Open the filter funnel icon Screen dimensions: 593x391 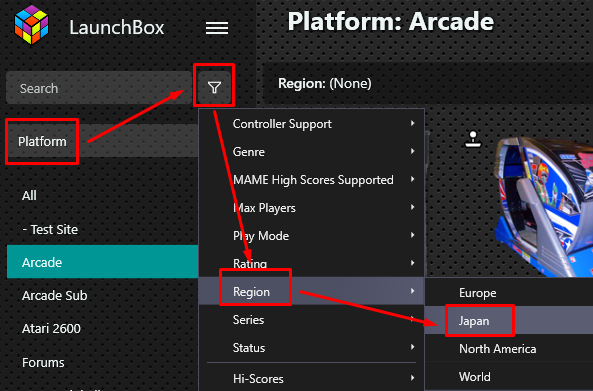point(214,88)
